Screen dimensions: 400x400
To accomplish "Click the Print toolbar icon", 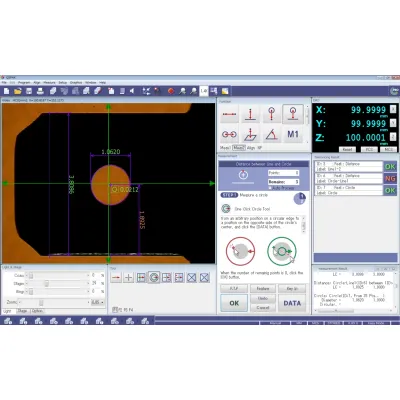I will click(40, 91).
